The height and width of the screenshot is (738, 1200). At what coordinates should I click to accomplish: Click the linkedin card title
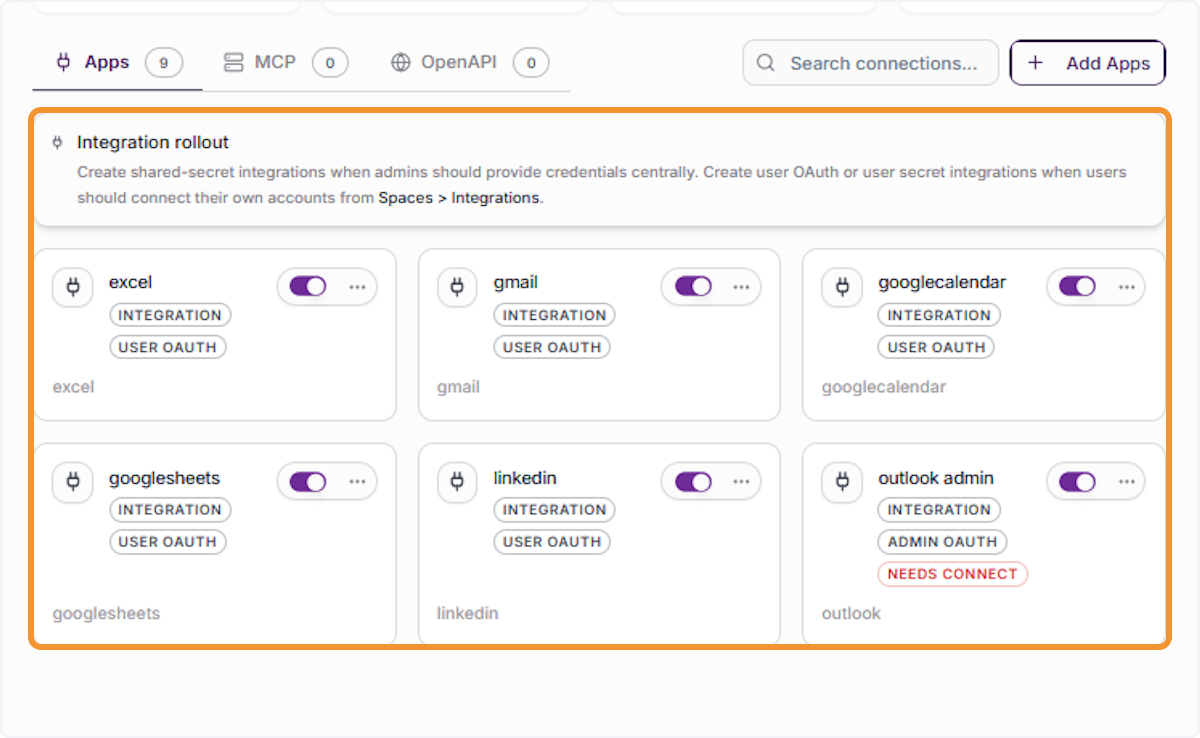pyautogui.click(x=525, y=478)
